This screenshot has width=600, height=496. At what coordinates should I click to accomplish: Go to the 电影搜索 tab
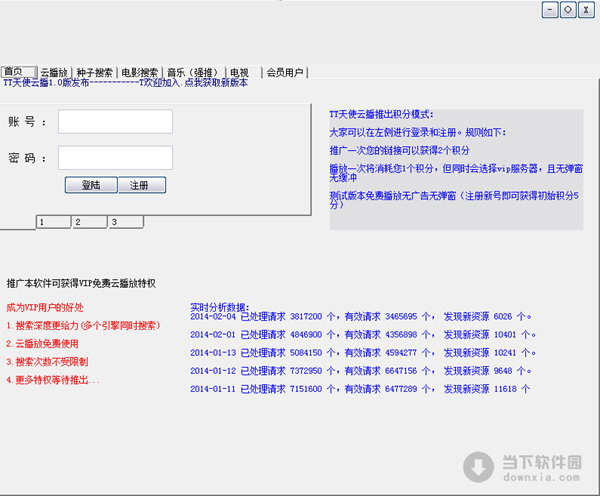[x=139, y=72]
